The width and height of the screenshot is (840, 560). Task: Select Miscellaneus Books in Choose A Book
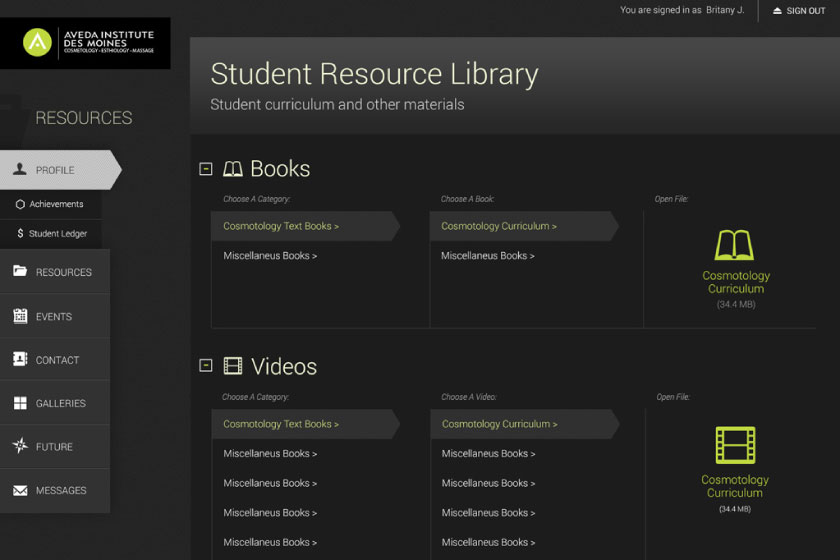[x=488, y=256]
